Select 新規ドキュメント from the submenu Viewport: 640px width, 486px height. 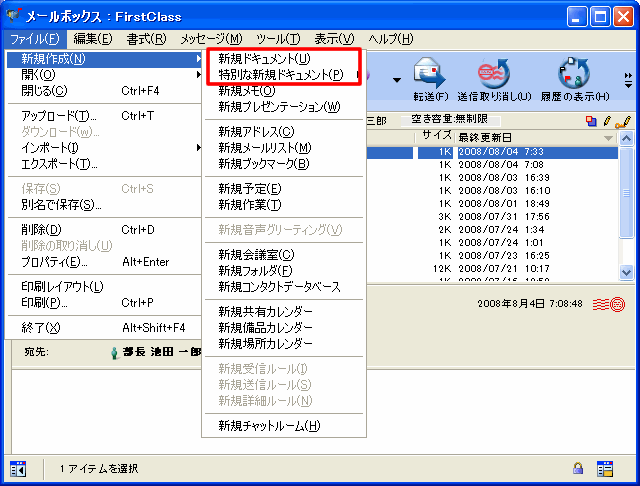pyautogui.click(x=264, y=59)
